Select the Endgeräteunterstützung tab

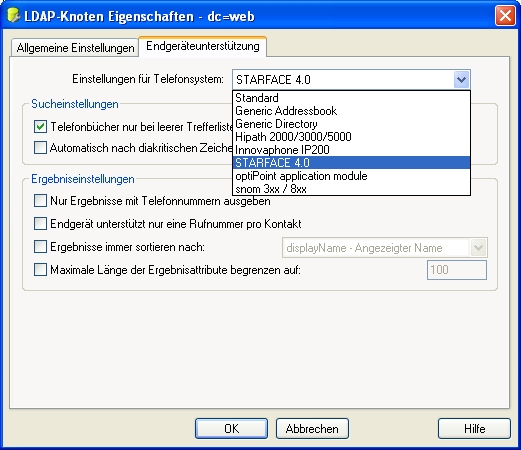coord(203,46)
